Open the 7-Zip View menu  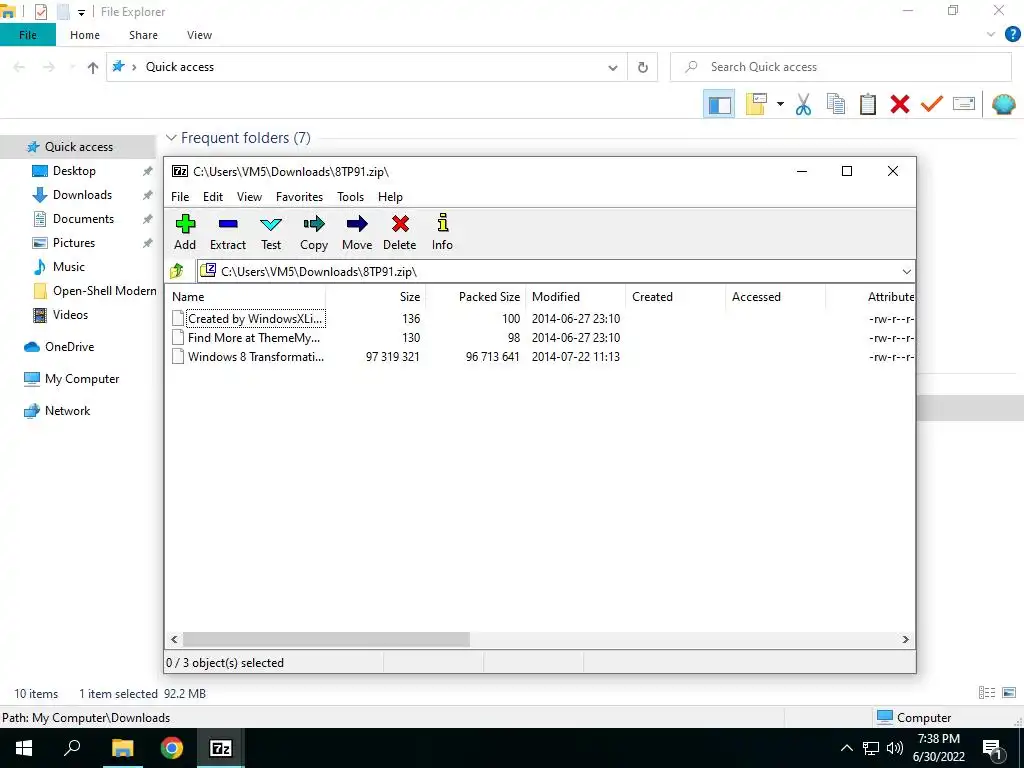[x=249, y=197]
